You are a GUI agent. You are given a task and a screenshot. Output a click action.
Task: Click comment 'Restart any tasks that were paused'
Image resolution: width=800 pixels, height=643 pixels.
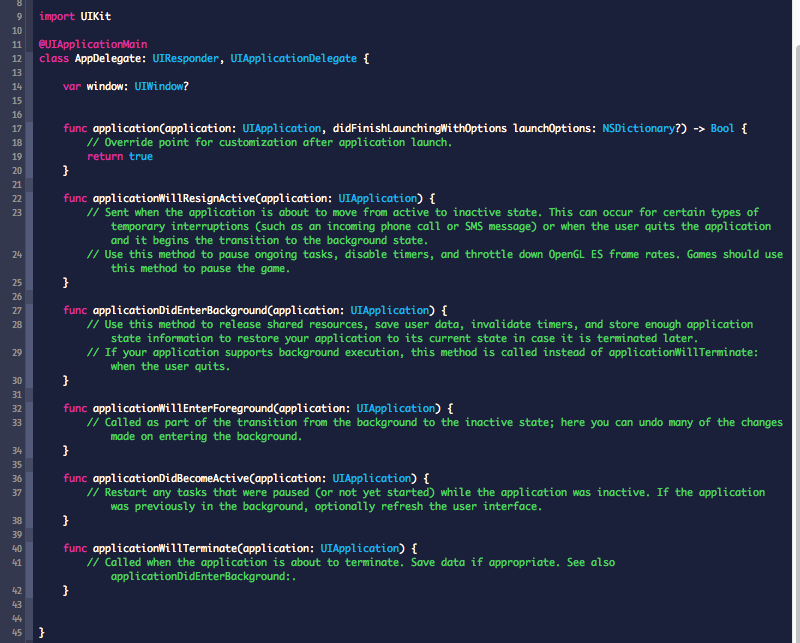click(426, 499)
